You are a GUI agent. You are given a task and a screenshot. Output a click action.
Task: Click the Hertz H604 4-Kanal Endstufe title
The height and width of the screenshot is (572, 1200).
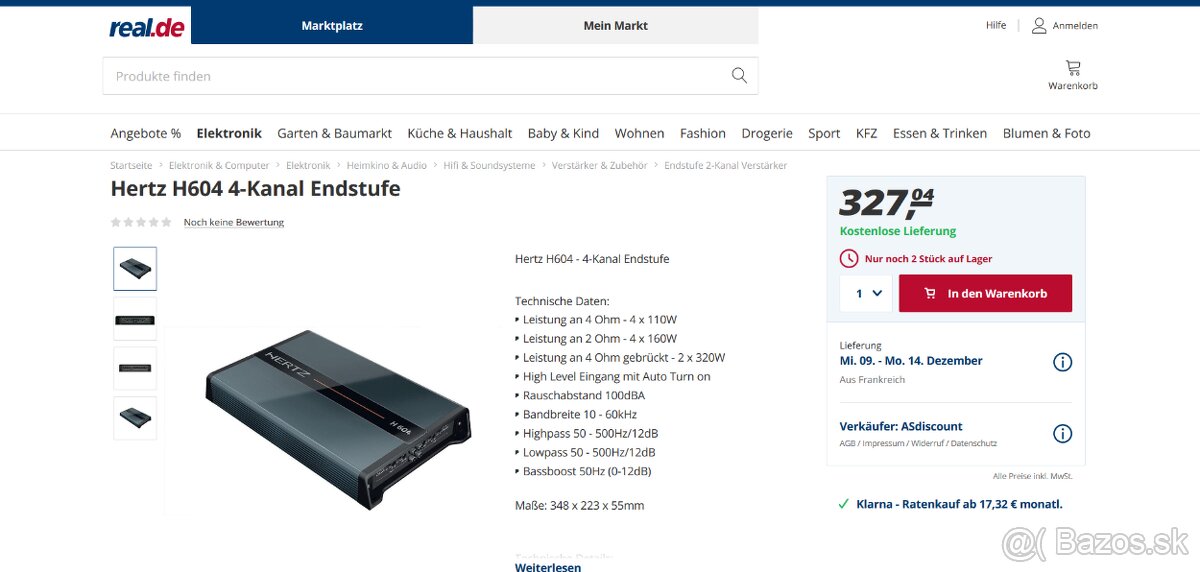(x=255, y=189)
